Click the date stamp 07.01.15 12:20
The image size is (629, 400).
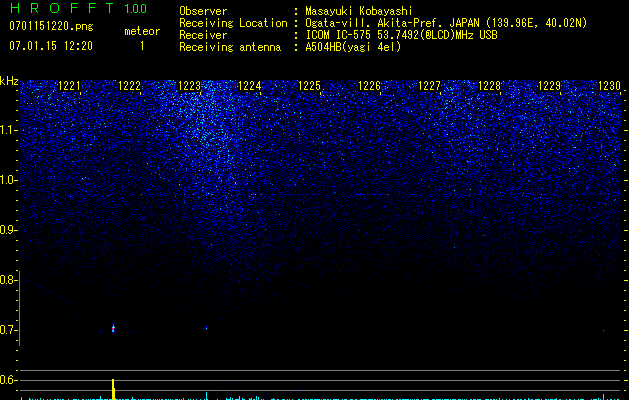[51, 46]
